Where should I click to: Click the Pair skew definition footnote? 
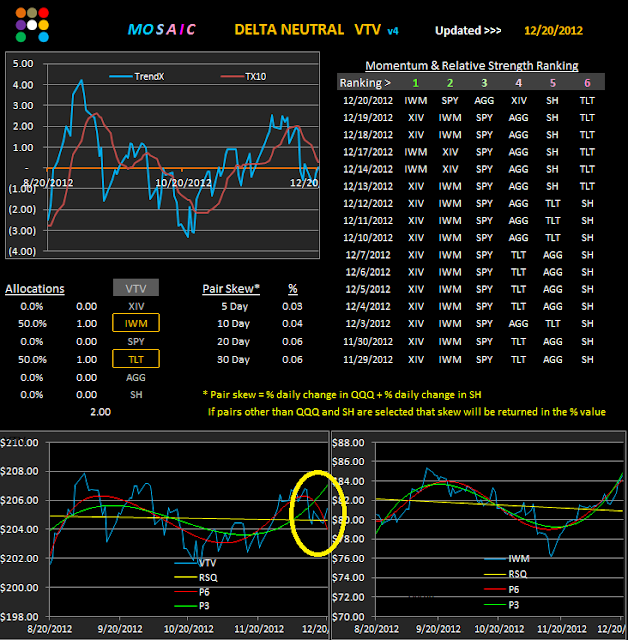coord(342,395)
